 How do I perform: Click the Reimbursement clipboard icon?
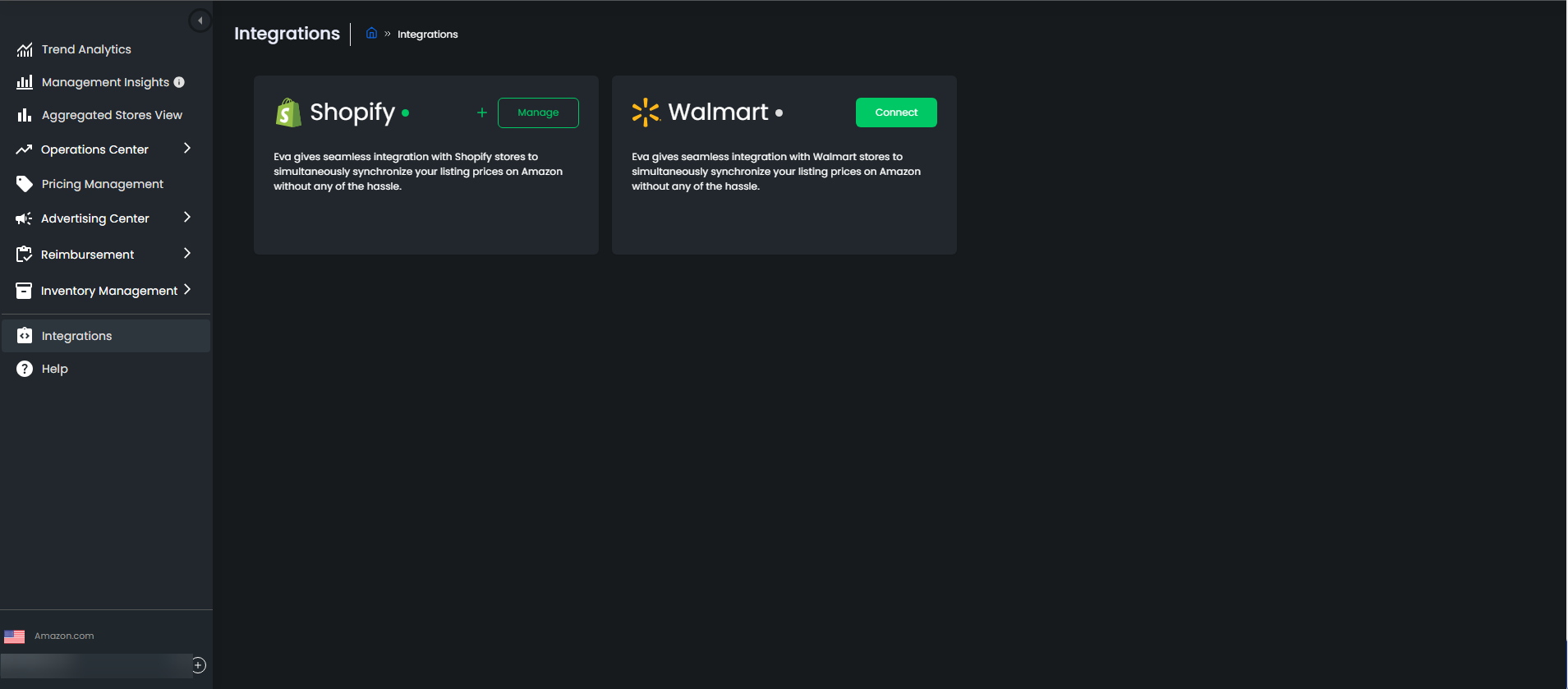pyautogui.click(x=24, y=255)
